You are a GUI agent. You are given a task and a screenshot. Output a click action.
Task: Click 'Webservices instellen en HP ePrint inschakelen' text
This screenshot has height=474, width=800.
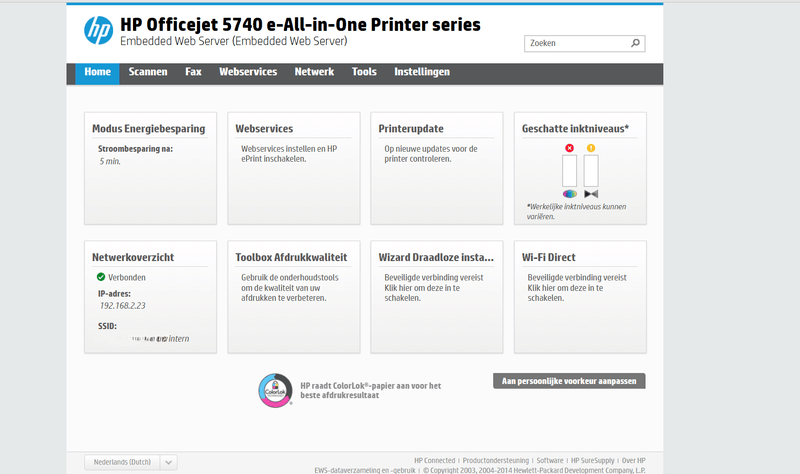pos(289,154)
